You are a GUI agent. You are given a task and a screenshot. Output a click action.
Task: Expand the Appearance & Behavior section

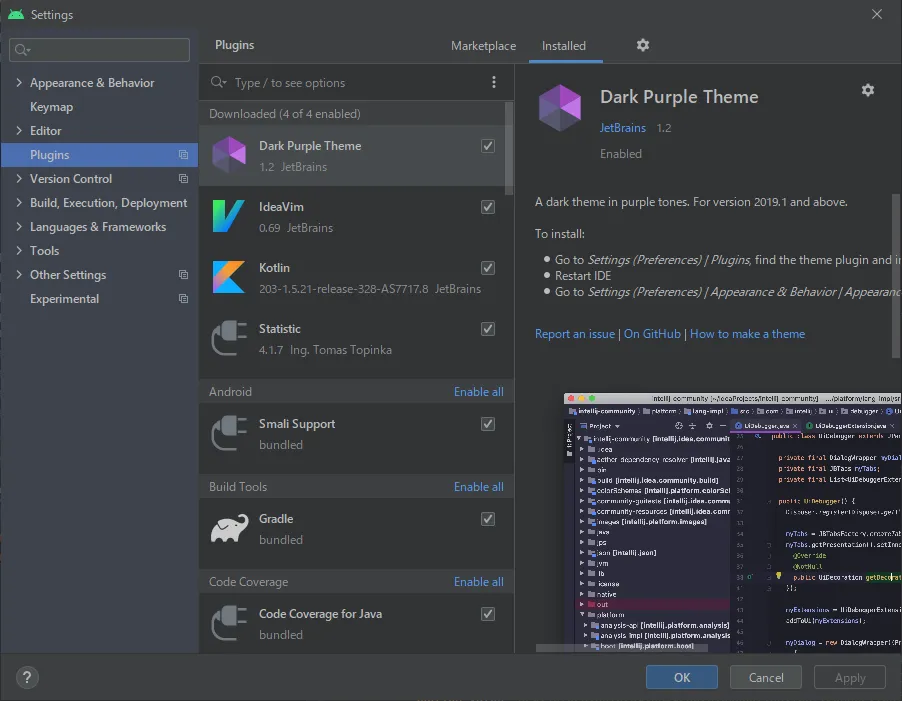[19, 83]
